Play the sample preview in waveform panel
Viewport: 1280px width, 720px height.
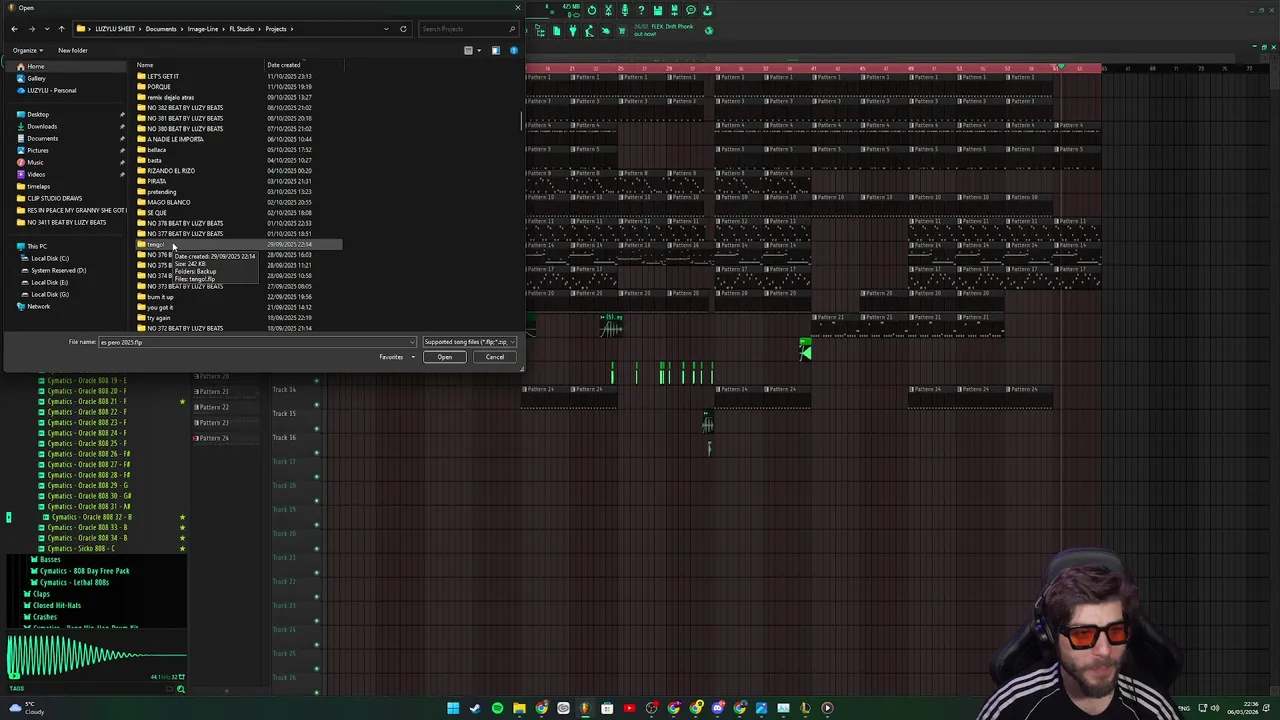pyautogui.click(x=14, y=676)
